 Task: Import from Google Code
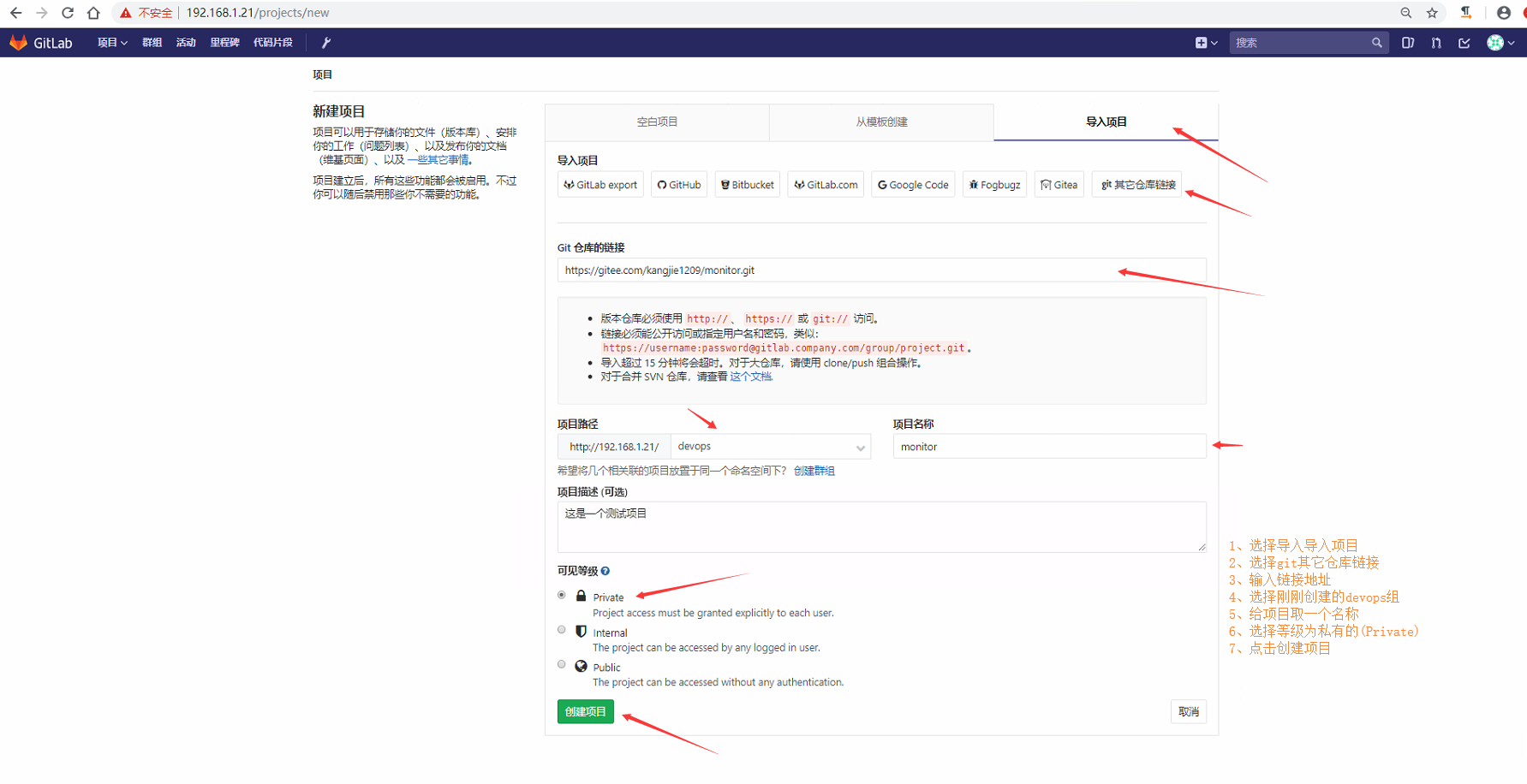[x=913, y=185]
